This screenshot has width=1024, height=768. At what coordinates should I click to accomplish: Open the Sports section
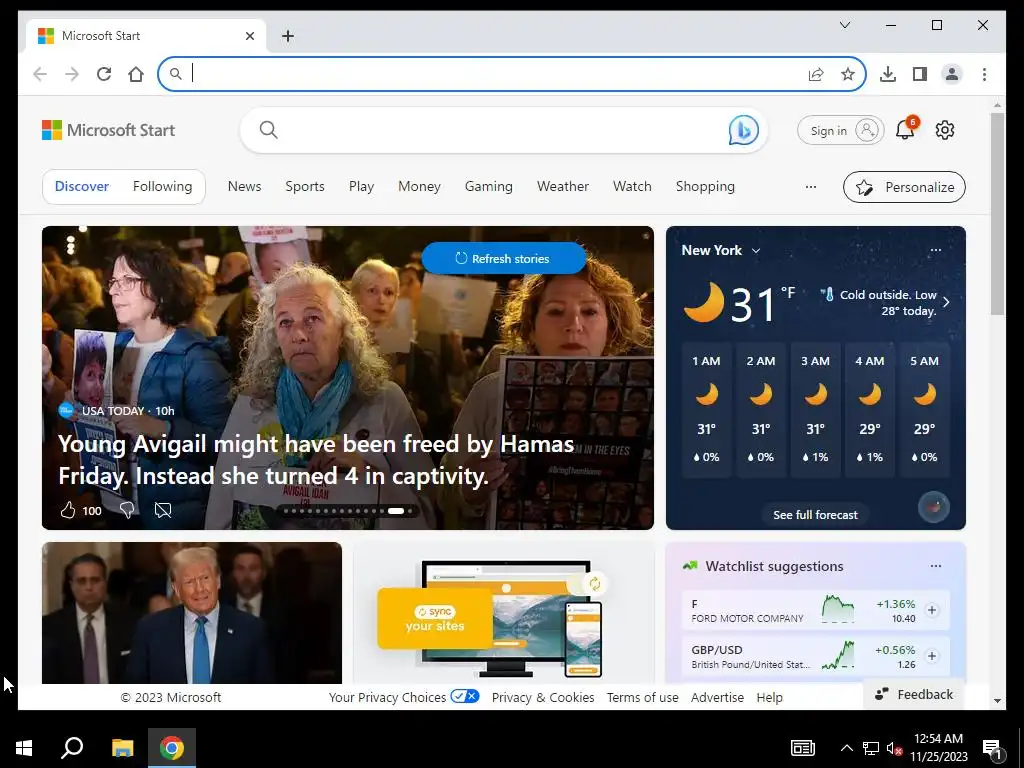pyautogui.click(x=304, y=187)
